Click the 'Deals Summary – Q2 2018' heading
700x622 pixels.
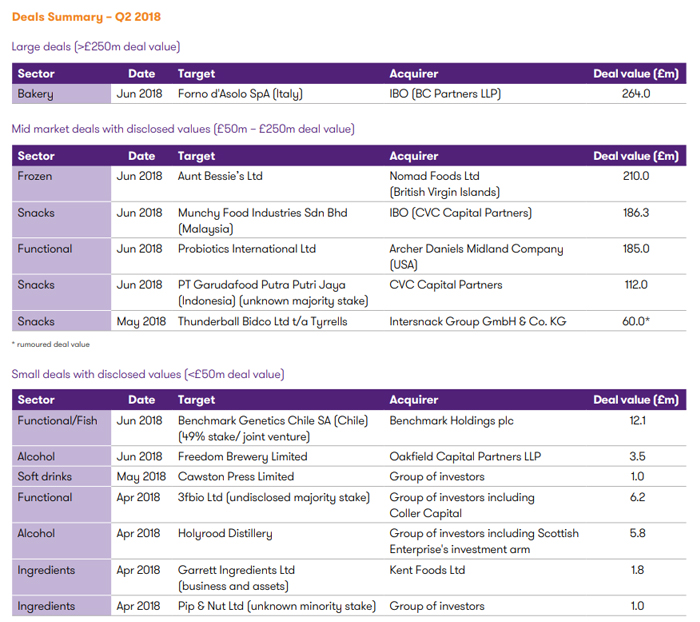click(x=86, y=17)
